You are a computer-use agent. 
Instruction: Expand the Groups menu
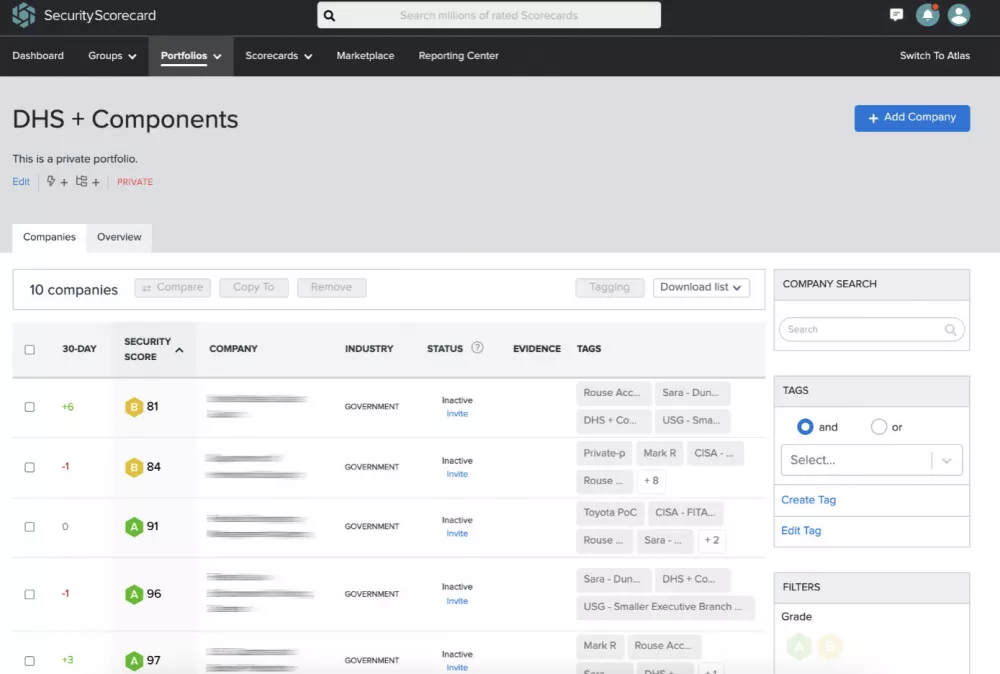[112, 56]
